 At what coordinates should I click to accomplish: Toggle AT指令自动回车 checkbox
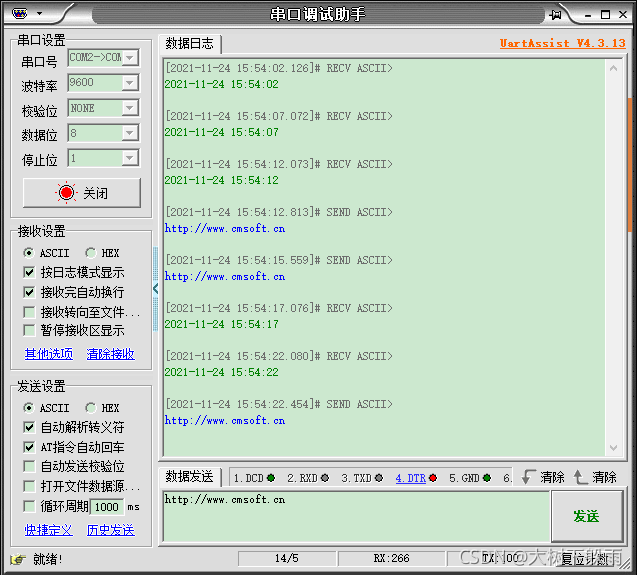pos(29,447)
